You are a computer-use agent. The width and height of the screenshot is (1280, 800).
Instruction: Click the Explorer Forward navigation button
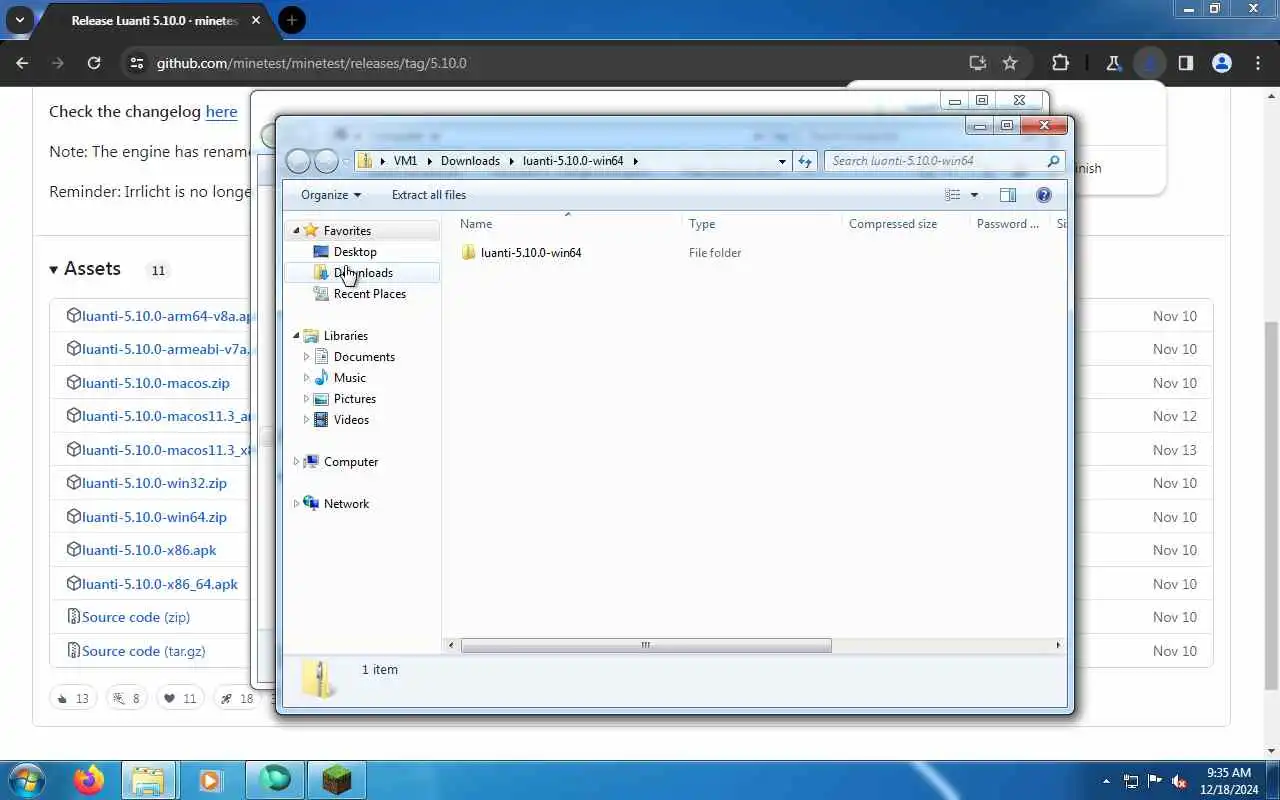(326, 161)
